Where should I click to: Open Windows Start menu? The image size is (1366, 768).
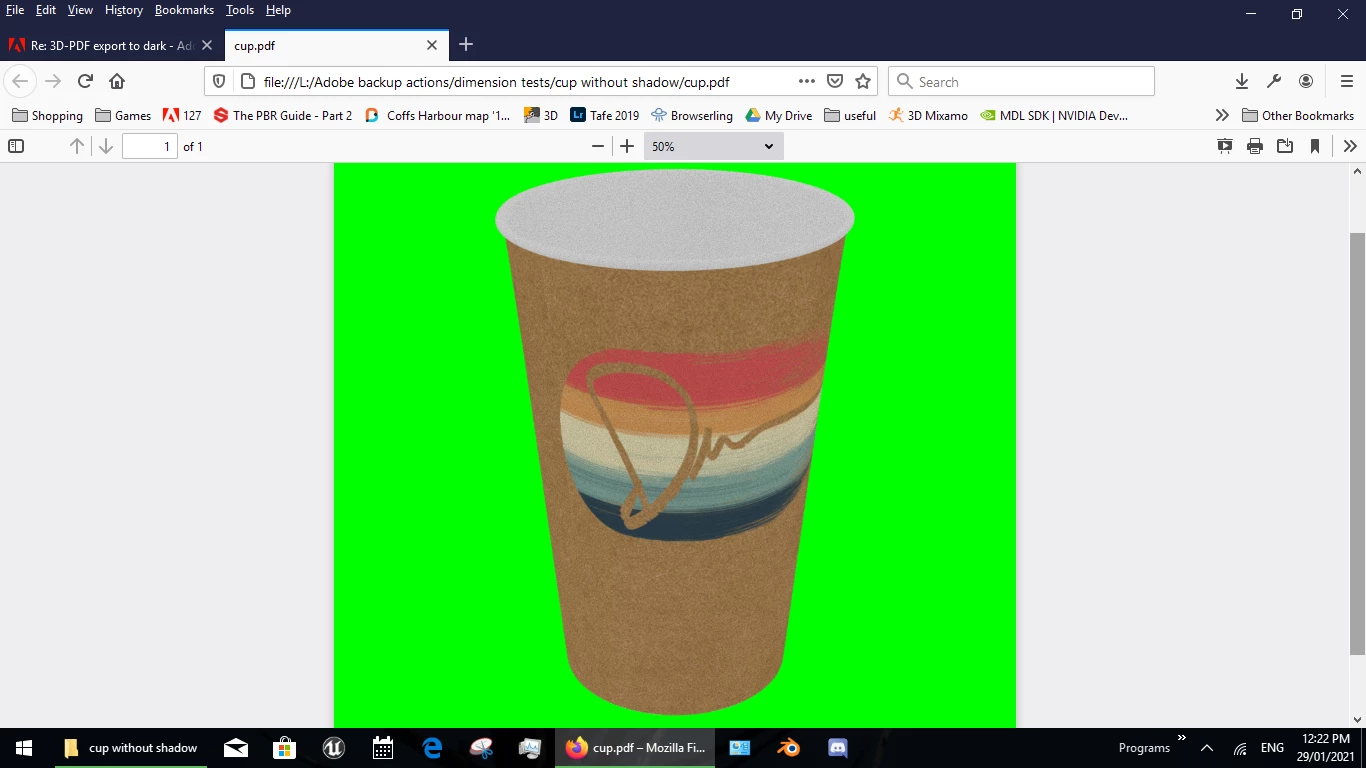tap(24, 748)
